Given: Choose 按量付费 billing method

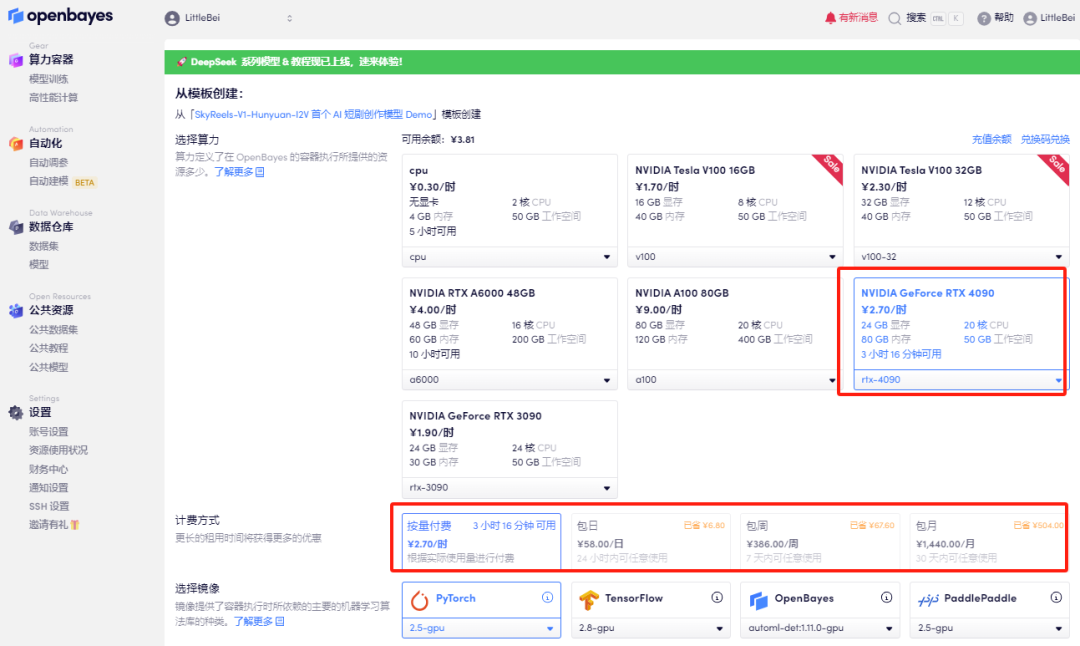Looking at the screenshot, I should 481,541.
